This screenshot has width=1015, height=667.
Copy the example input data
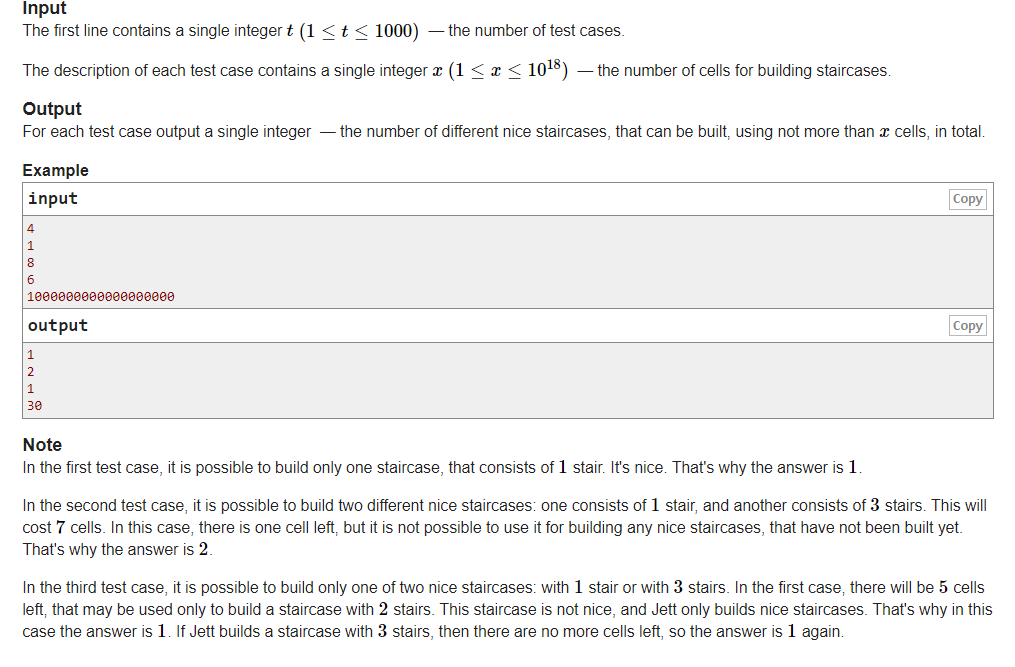click(967, 199)
